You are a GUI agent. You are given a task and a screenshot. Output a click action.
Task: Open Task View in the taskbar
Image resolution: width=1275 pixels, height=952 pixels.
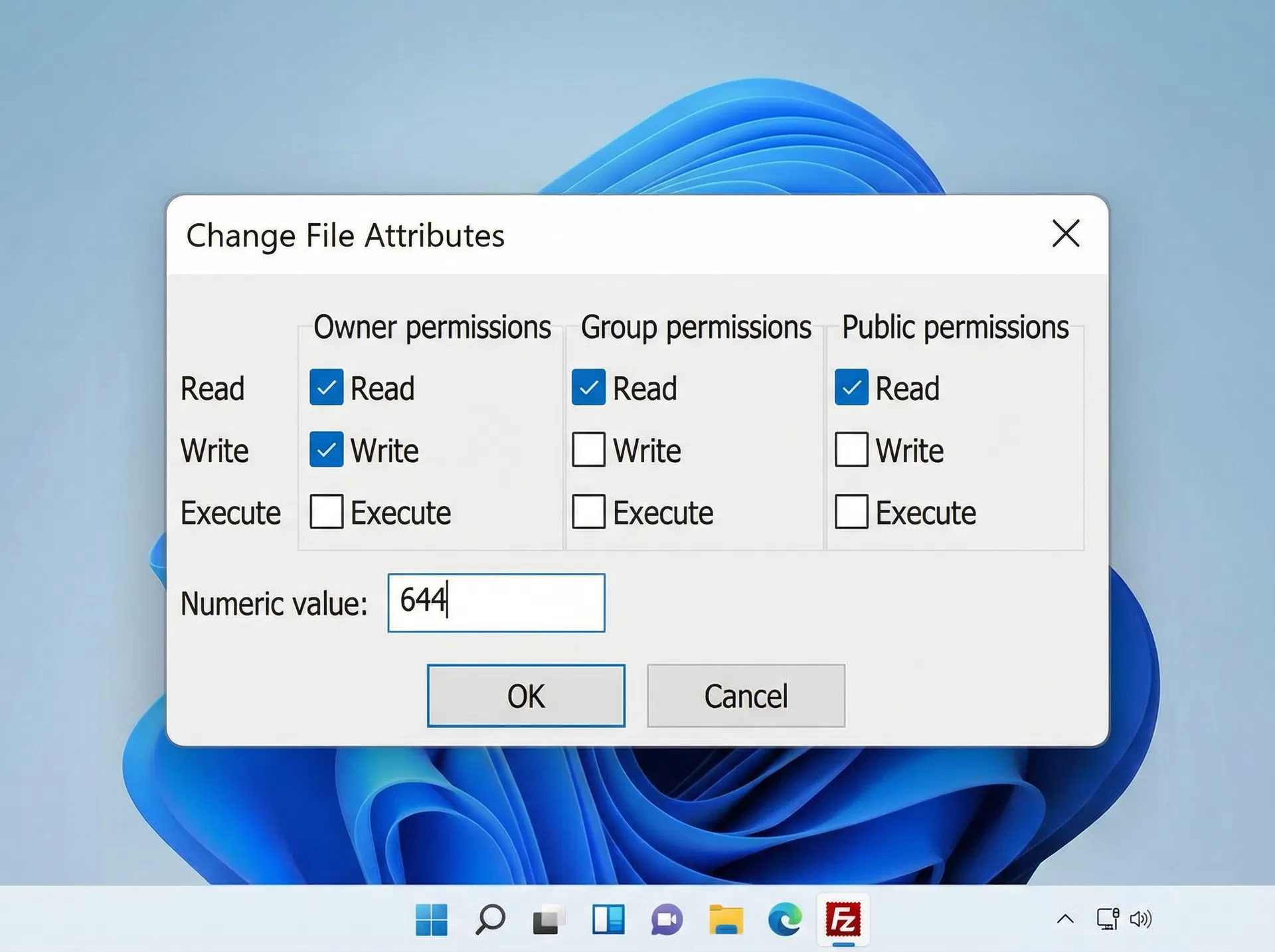pyautogui.click(x=549, y=919)
